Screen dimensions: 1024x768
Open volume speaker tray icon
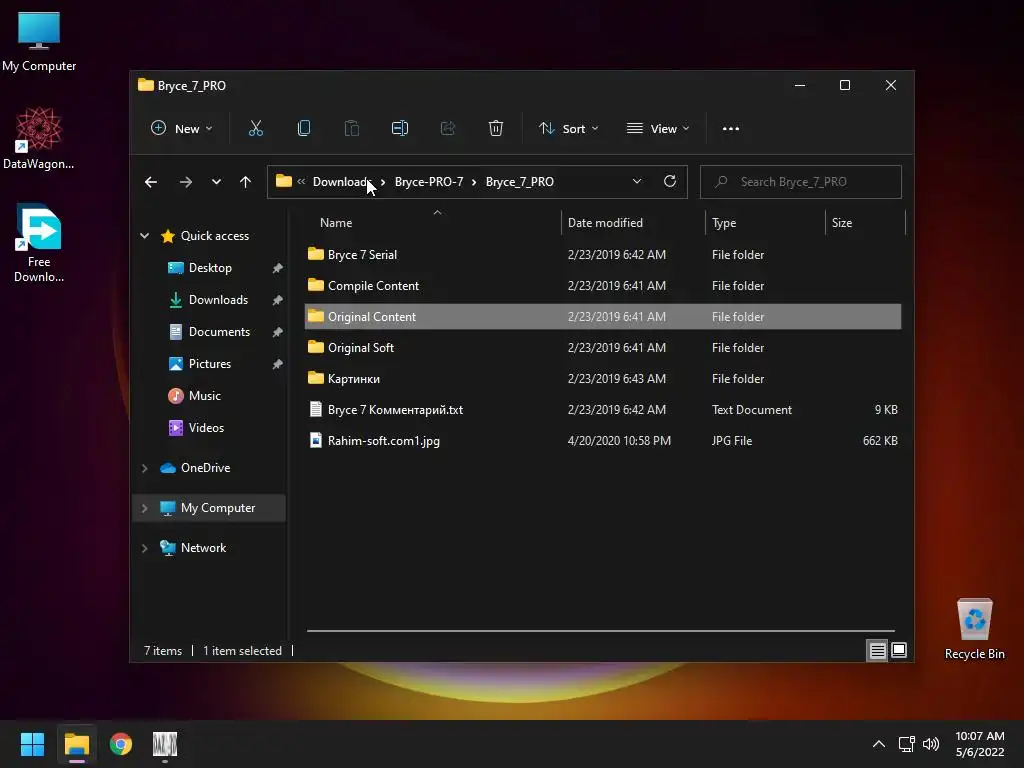931,744
